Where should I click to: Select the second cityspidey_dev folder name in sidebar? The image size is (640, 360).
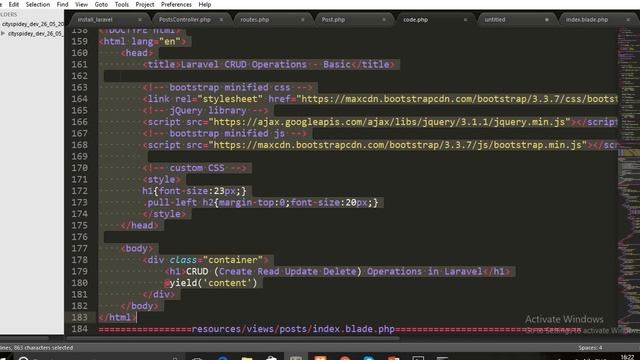point(36,33)
